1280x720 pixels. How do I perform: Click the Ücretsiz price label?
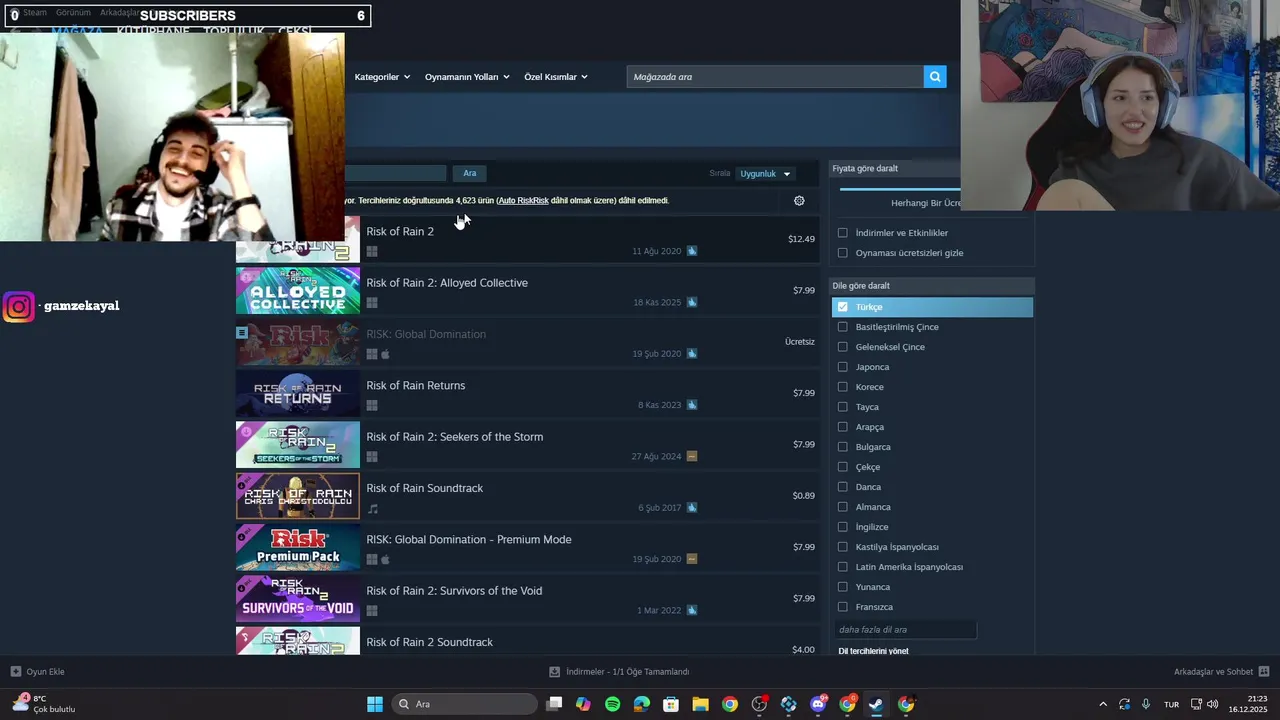coord(800,342)
